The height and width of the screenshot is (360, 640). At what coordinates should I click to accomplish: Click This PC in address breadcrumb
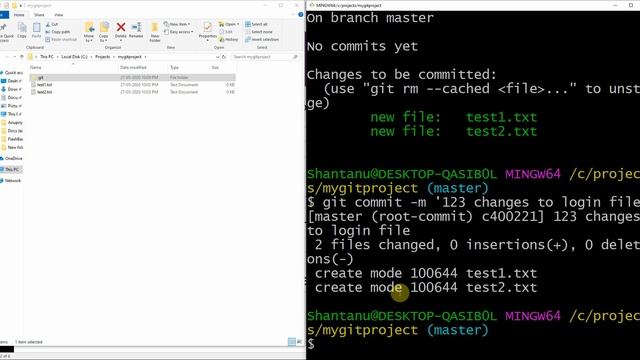click(x=47, y=57)
